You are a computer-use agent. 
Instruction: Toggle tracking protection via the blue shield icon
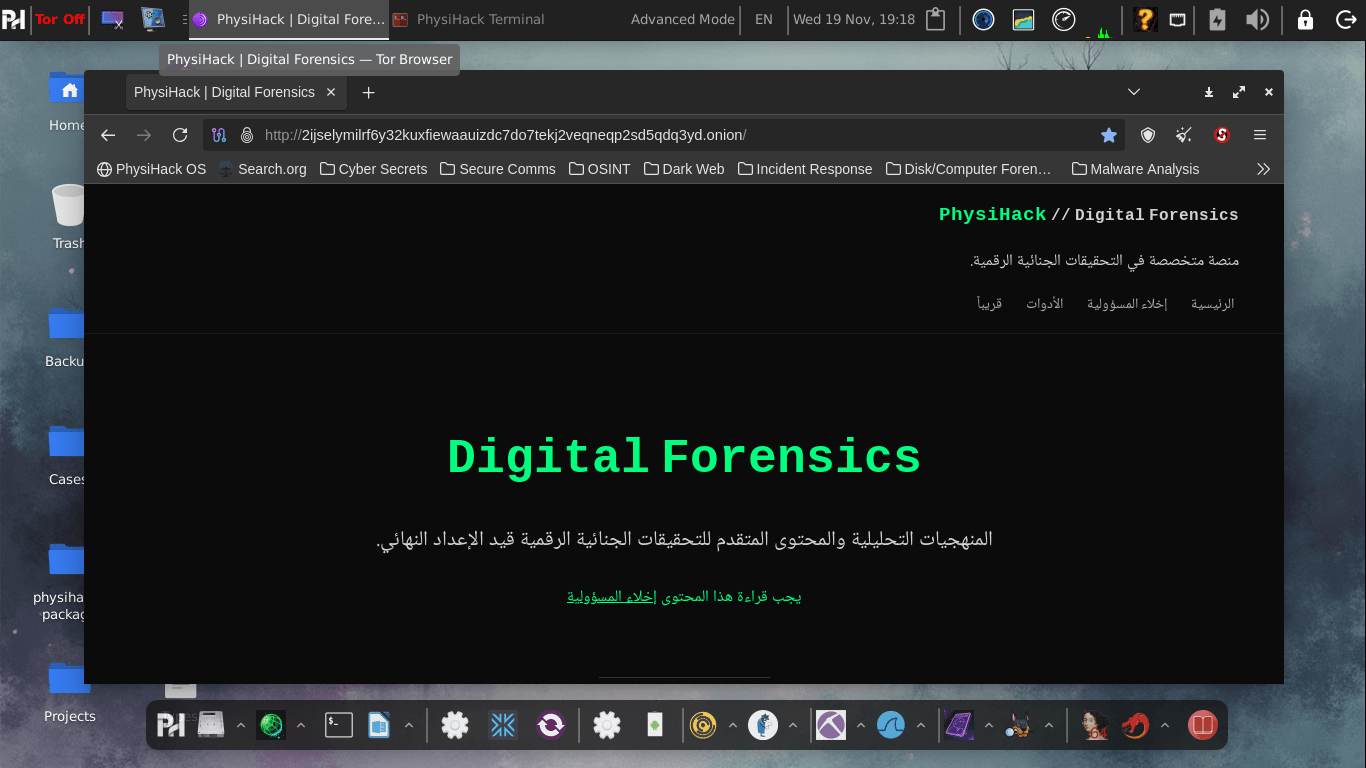(1147, 134)
